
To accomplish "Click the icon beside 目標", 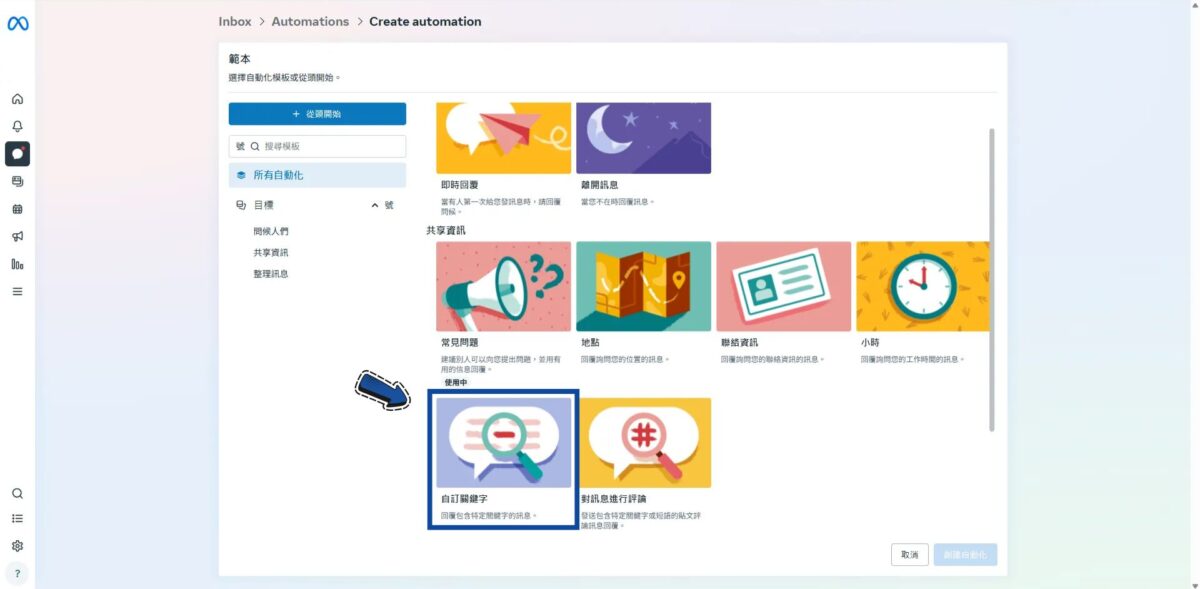I will (x=241, y=205).
